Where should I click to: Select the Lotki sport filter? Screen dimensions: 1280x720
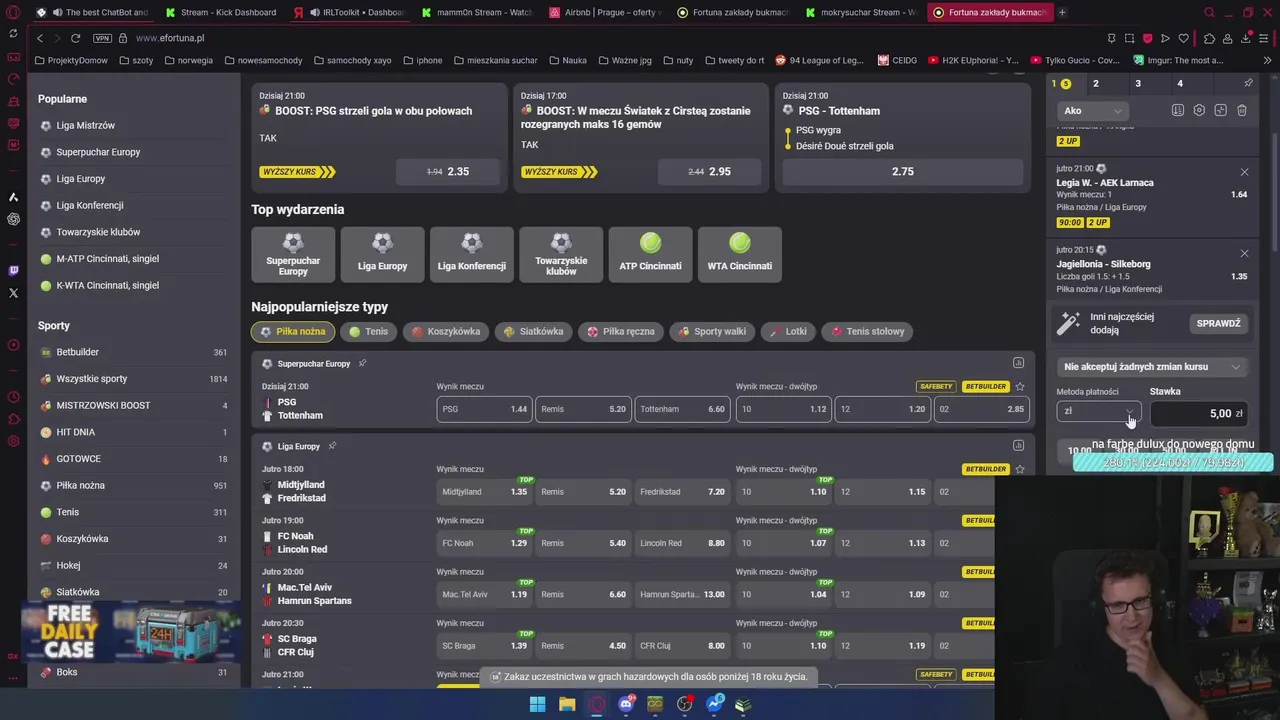click(788, 331)
